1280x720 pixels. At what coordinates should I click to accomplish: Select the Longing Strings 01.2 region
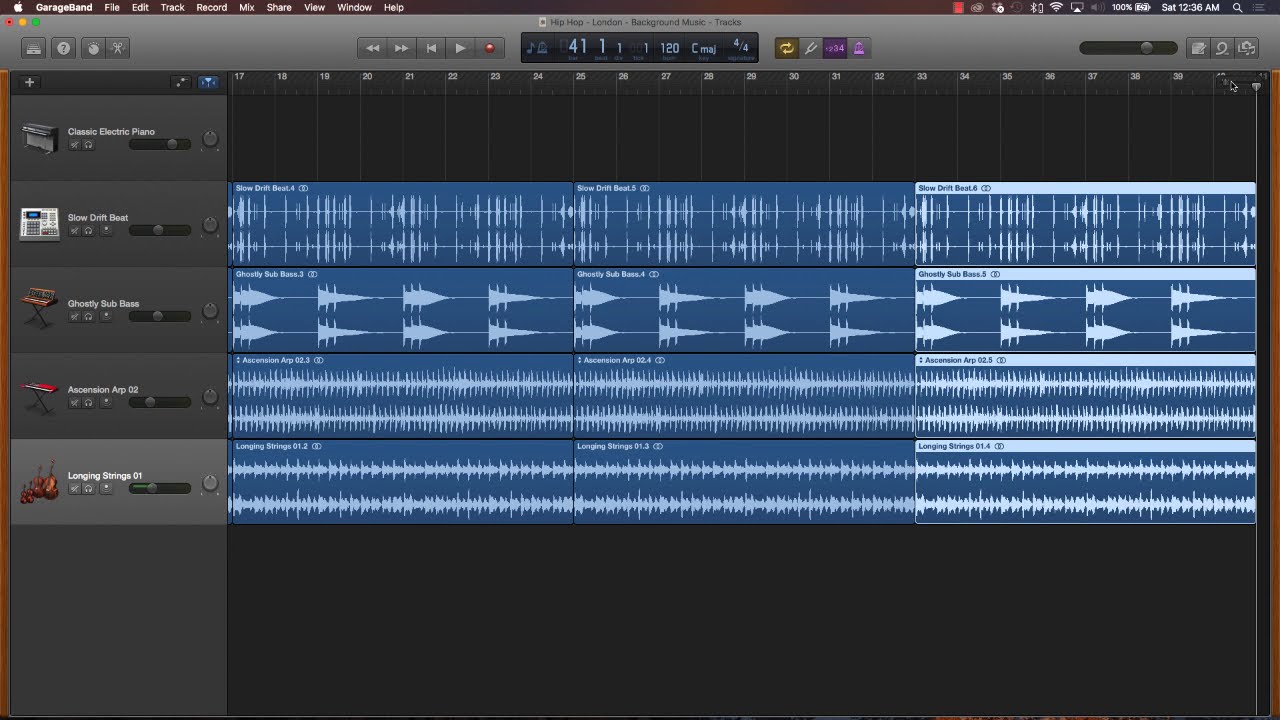pos(401,482)
